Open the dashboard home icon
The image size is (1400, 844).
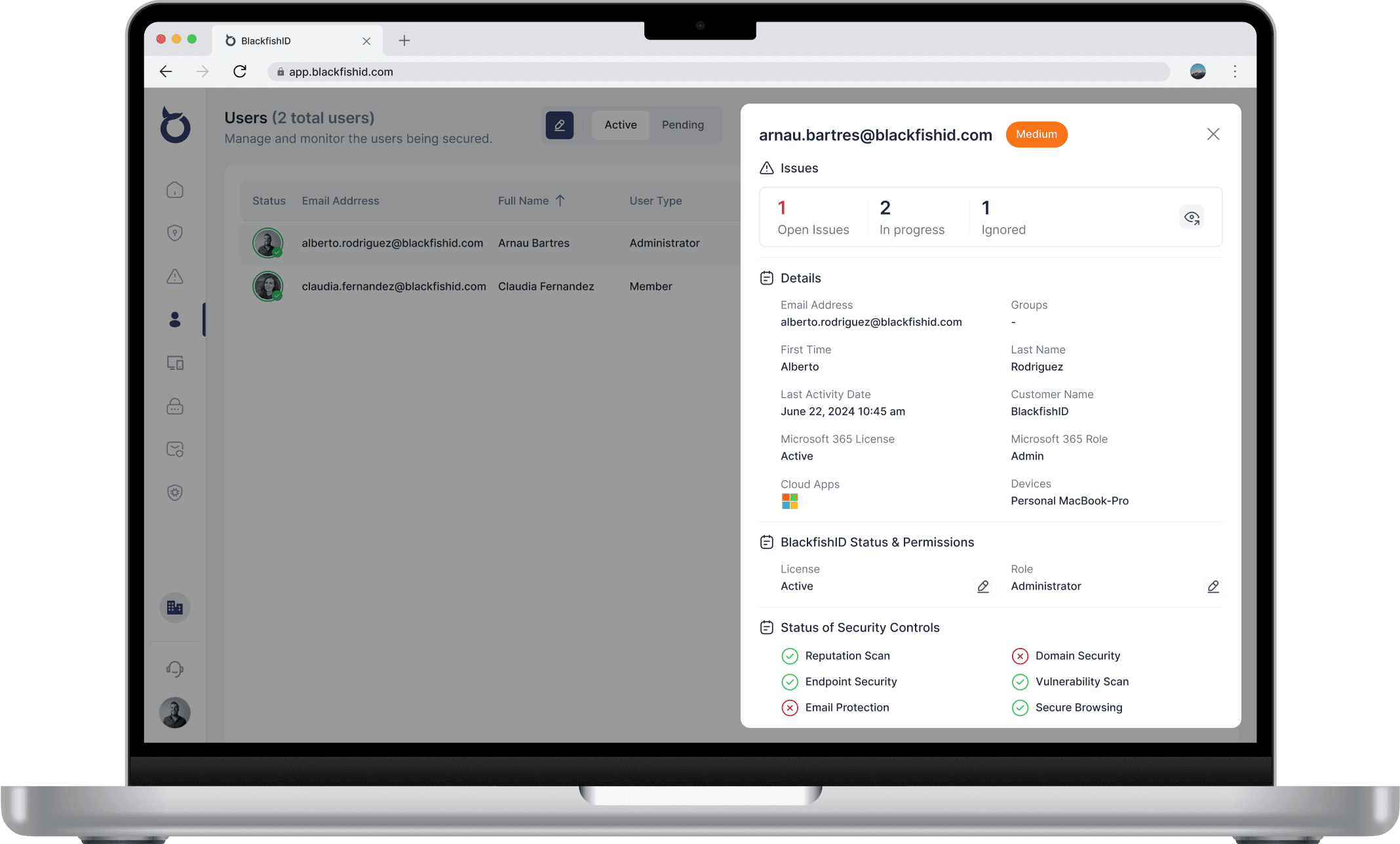pyautogui.click(x=176, y=190)
